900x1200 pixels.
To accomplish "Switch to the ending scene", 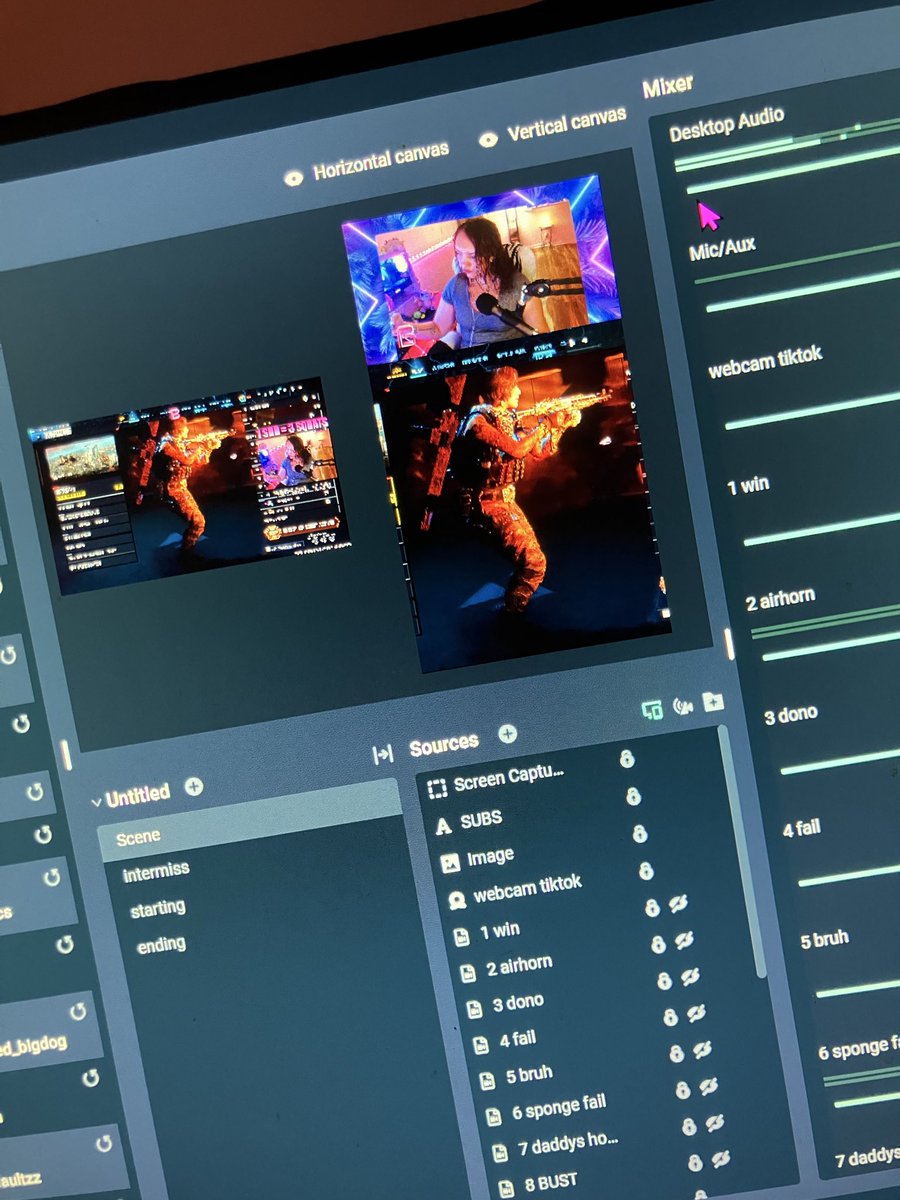I will tap(161, 944).
